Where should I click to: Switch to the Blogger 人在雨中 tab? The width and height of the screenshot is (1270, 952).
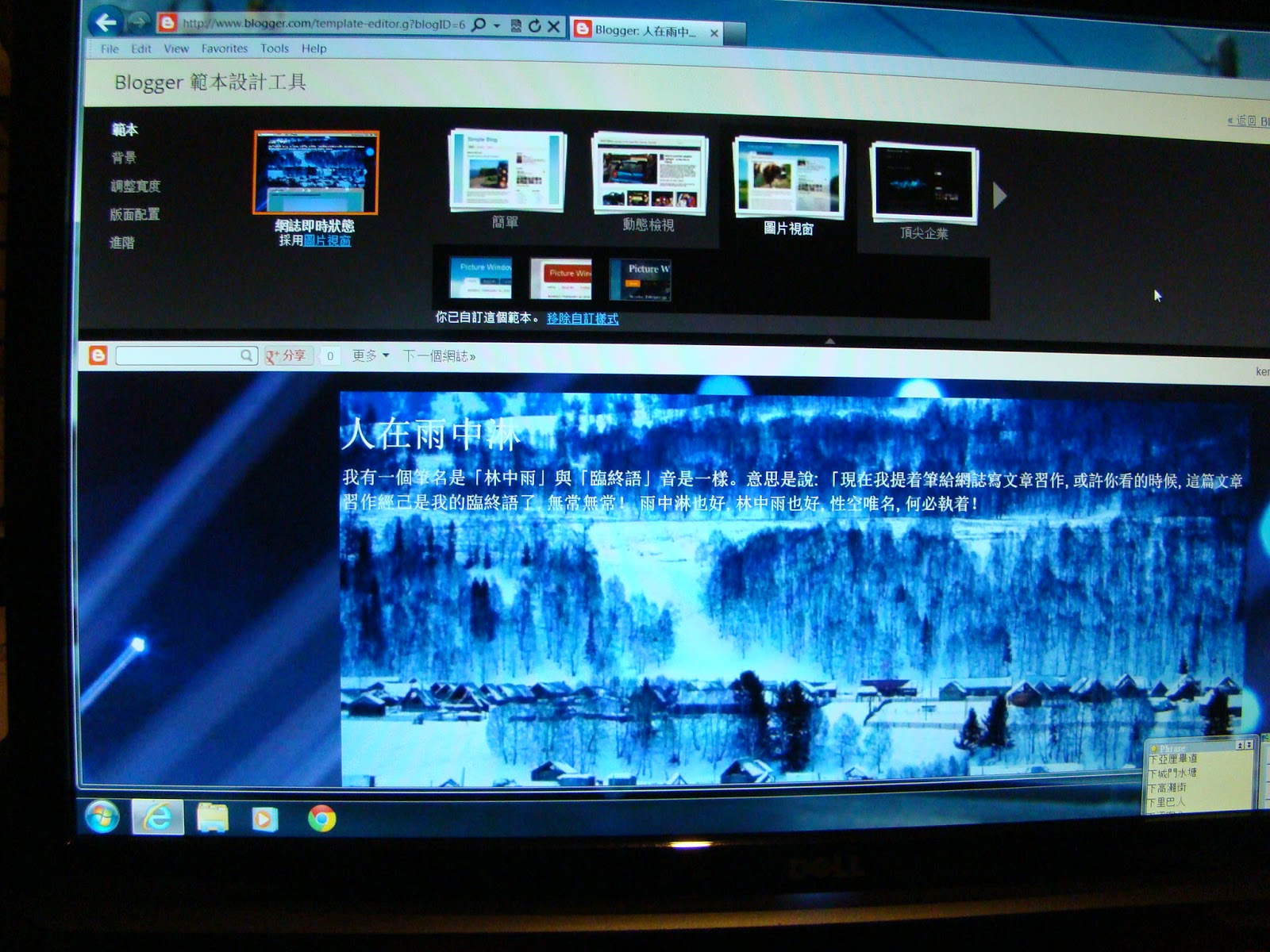click(x=645, y=31)
